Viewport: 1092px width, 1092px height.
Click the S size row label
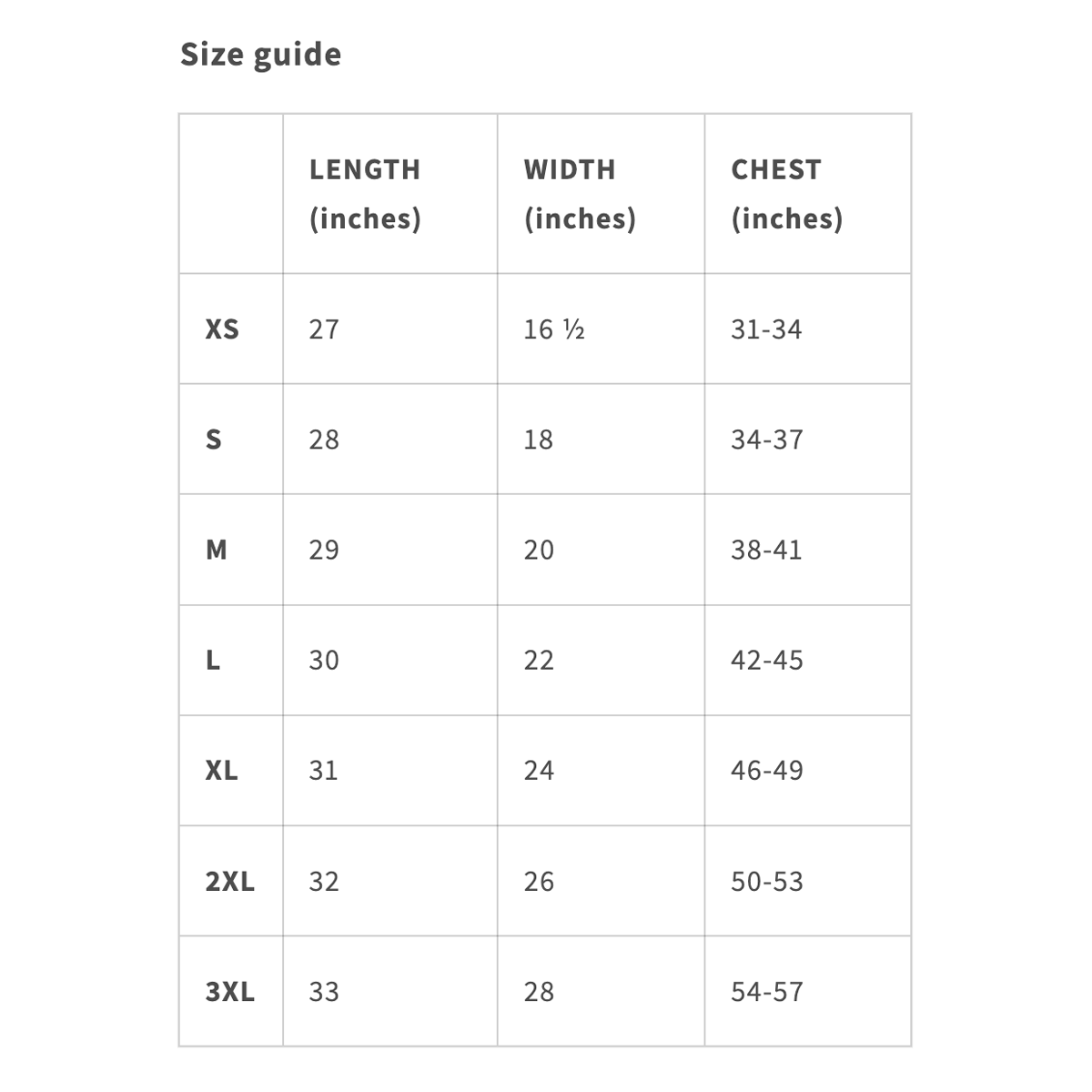click(214, 440)
